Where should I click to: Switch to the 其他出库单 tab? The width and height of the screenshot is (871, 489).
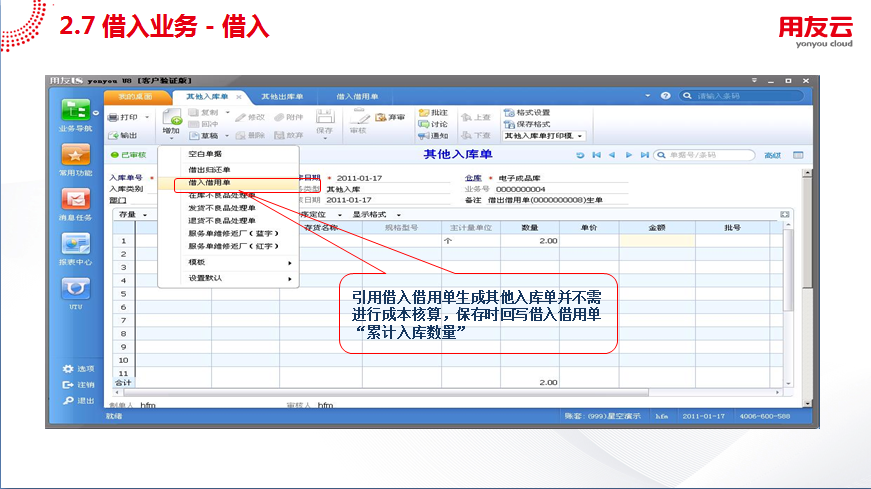pyautogui.click(x=282, y=97)
